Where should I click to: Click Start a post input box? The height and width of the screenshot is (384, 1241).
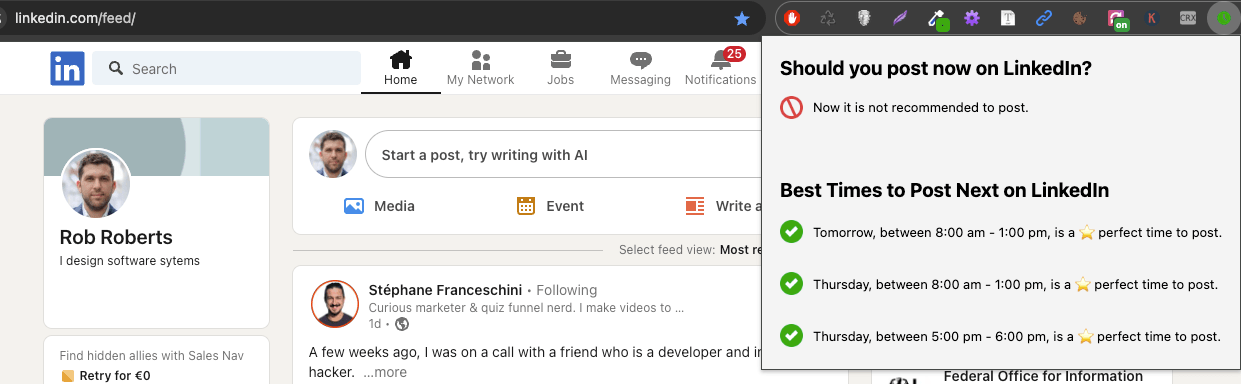tap(564, 155)
